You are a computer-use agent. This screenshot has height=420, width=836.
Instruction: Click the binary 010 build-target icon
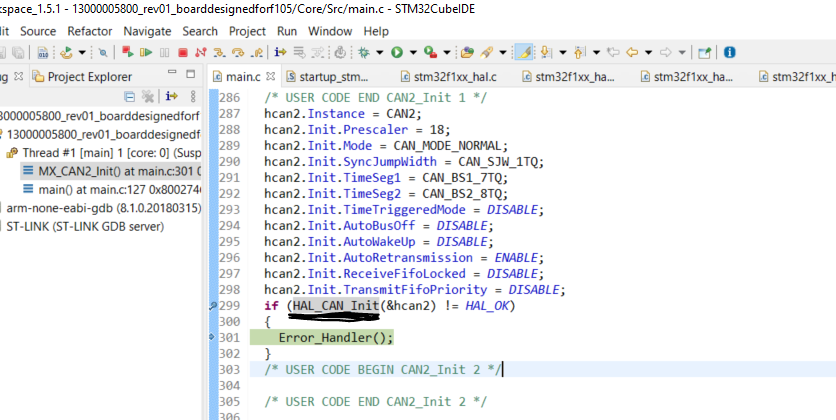point(43,52)
